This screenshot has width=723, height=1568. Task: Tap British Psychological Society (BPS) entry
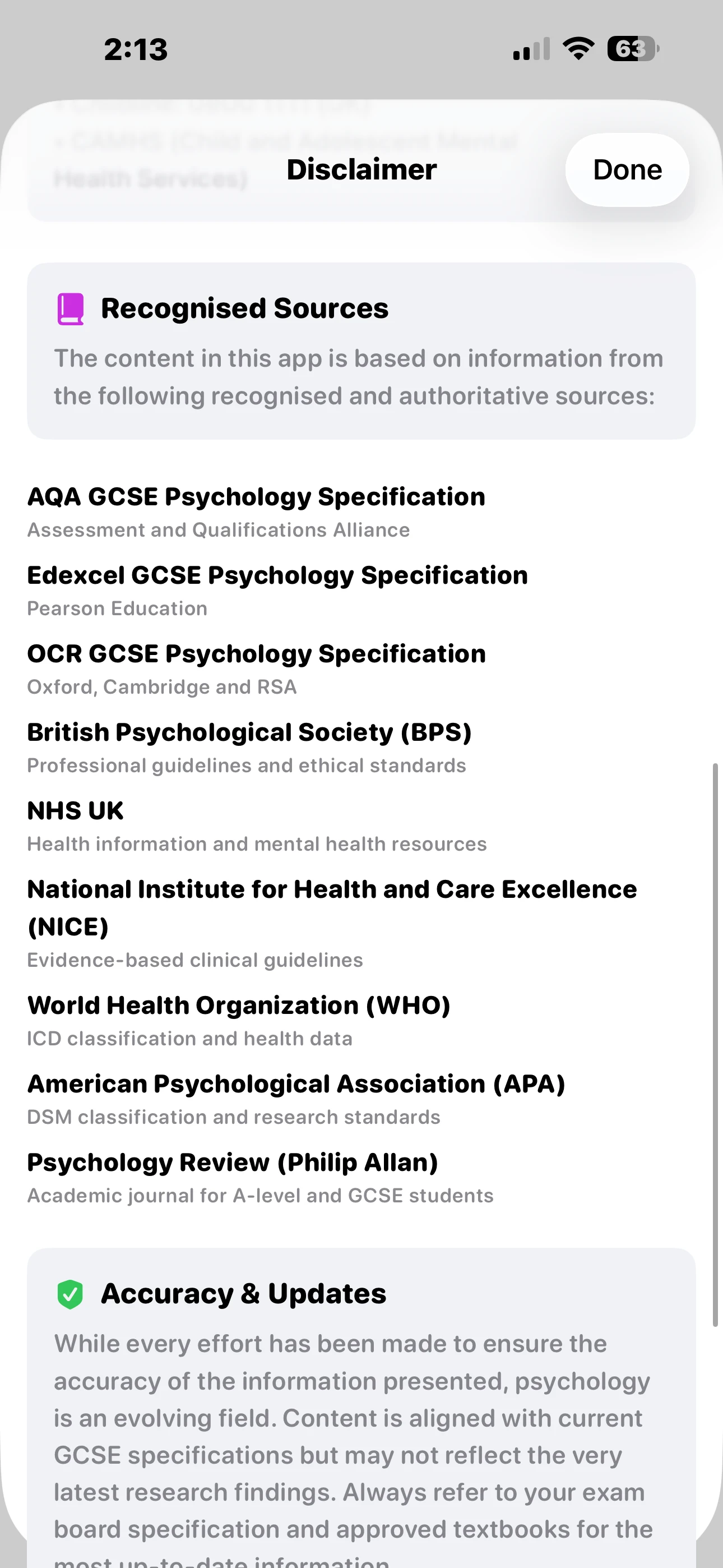[249, 733]
